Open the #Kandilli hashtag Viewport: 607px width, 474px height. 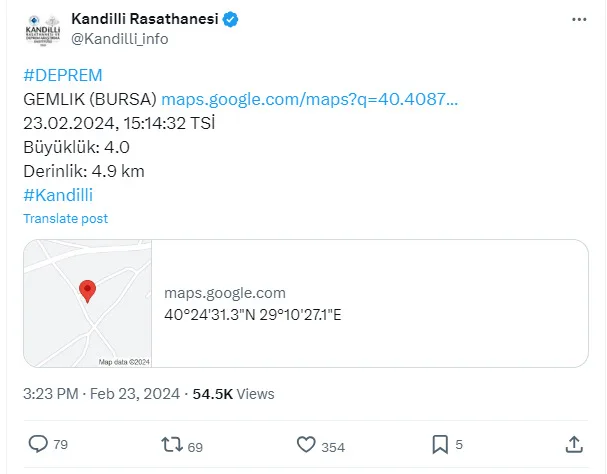tap(58, 195)
